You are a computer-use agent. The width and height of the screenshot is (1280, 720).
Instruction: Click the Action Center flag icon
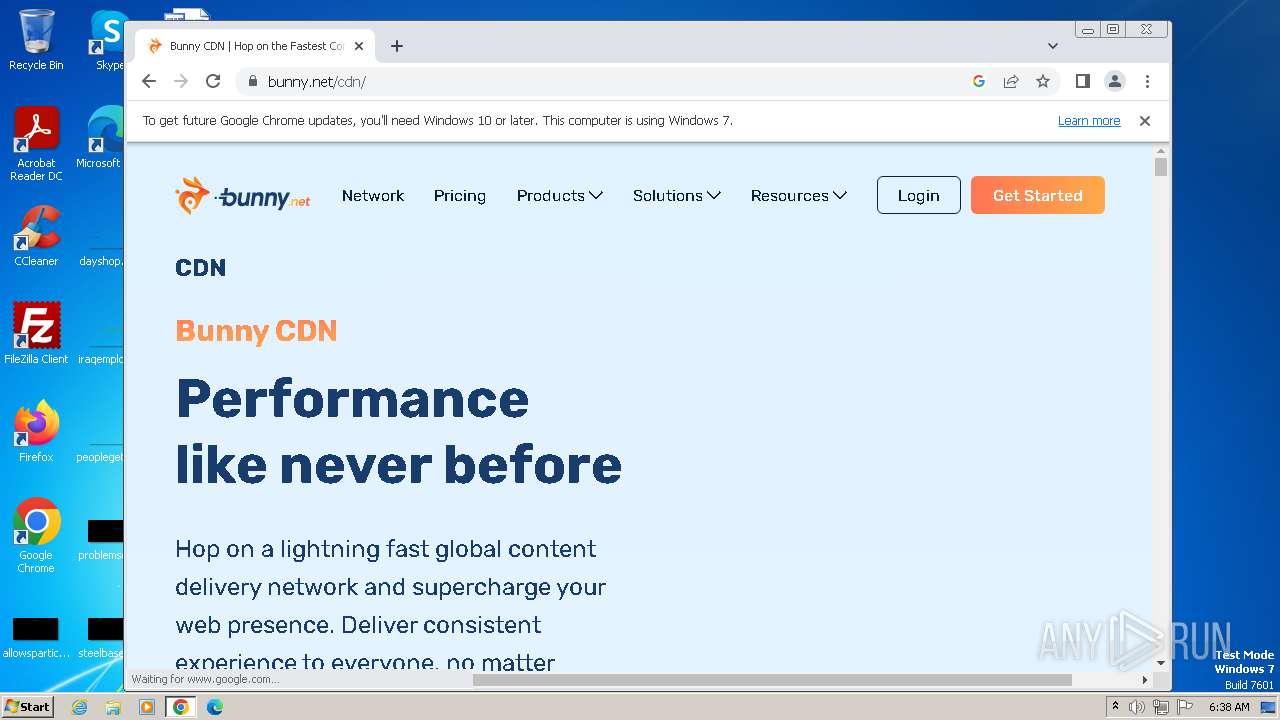point(1185,707)
